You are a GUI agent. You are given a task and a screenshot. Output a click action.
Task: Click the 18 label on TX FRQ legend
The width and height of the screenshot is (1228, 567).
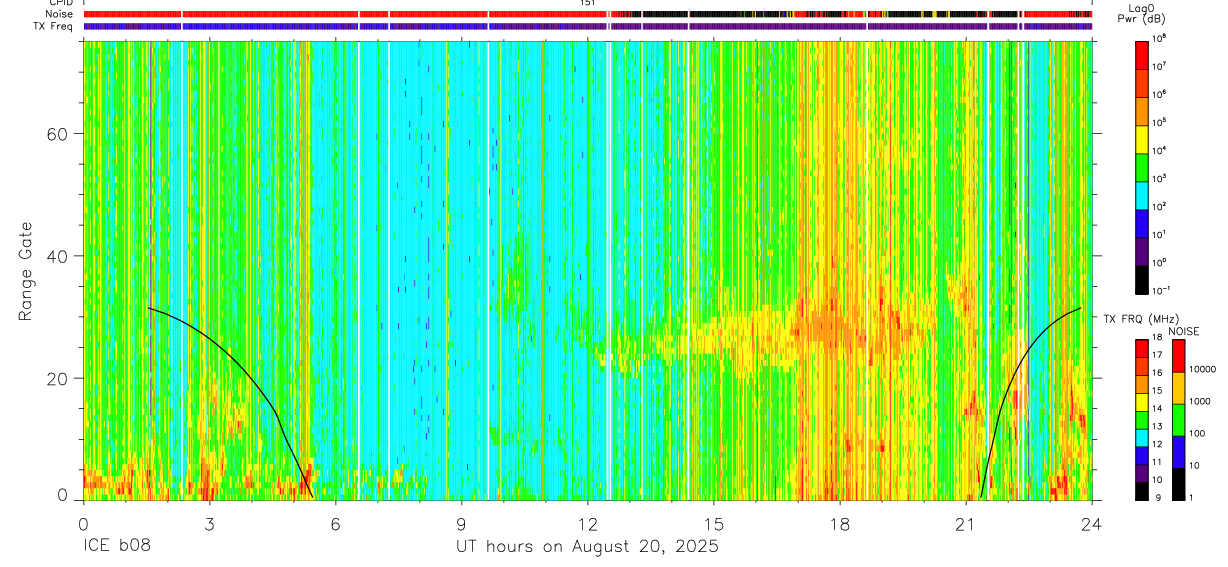[1158, 339]
